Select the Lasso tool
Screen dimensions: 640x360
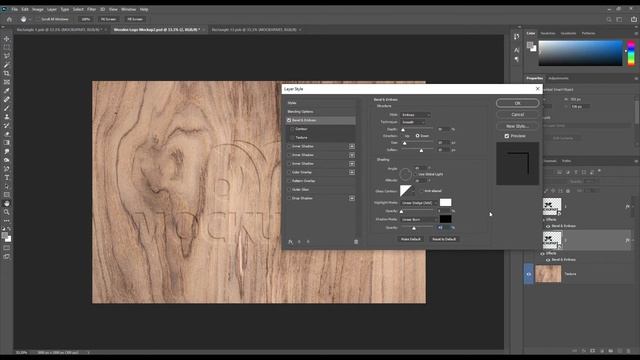[7, 56]
